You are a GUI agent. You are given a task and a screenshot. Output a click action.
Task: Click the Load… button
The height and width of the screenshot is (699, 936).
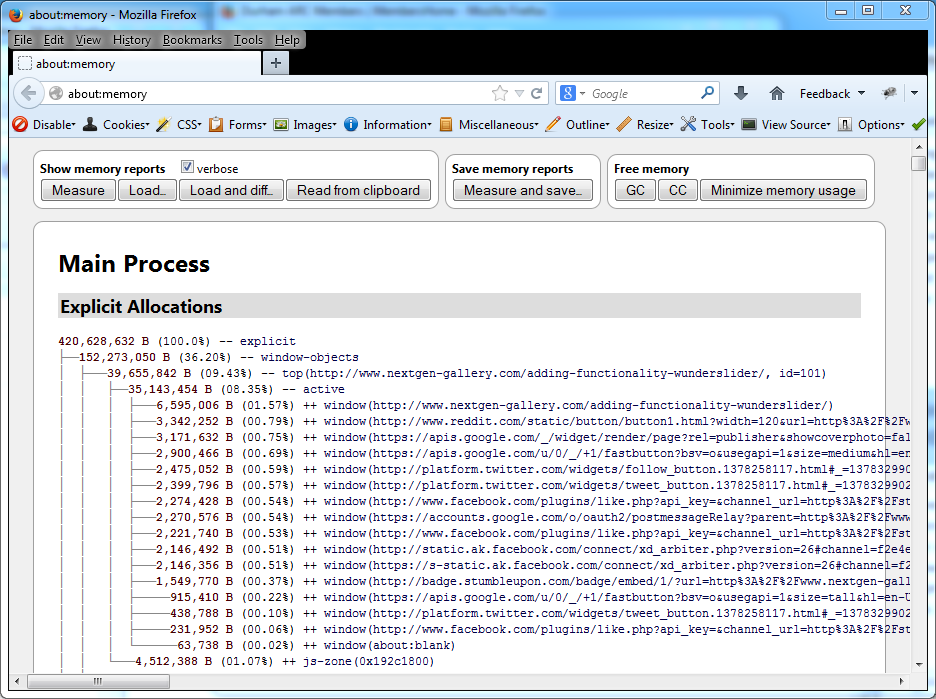click(x=147, y=190)
